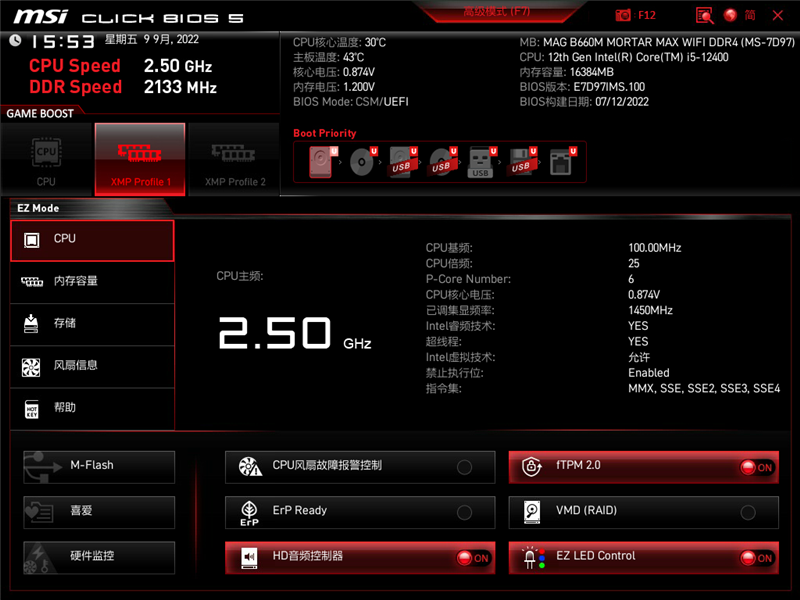Select USB optical drive boot device icon
This screenshot has width=800, height=600.
[x=442, y=162]
